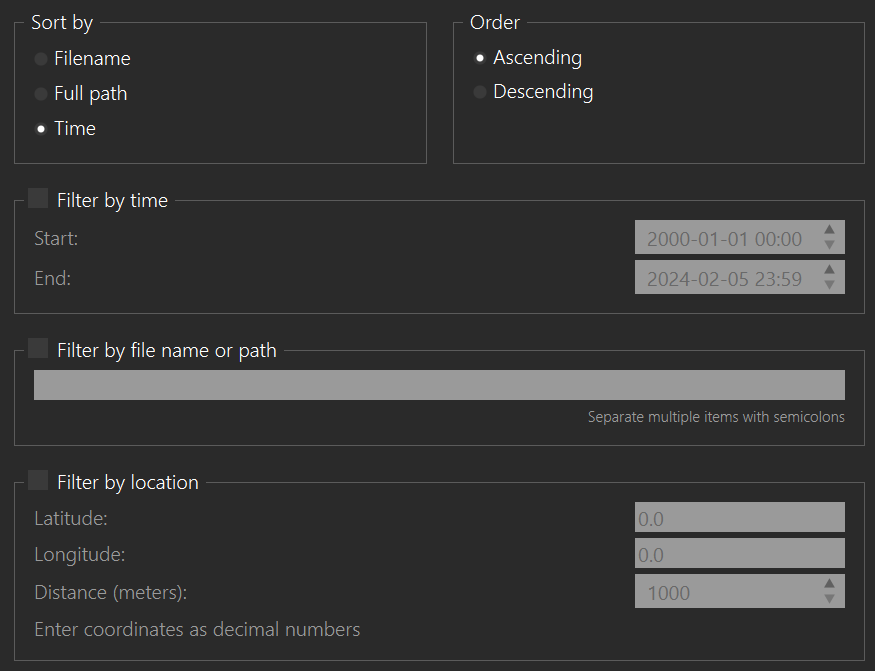Increase End time with up arrow
The image size is (875, 671).
click(829, 271)
